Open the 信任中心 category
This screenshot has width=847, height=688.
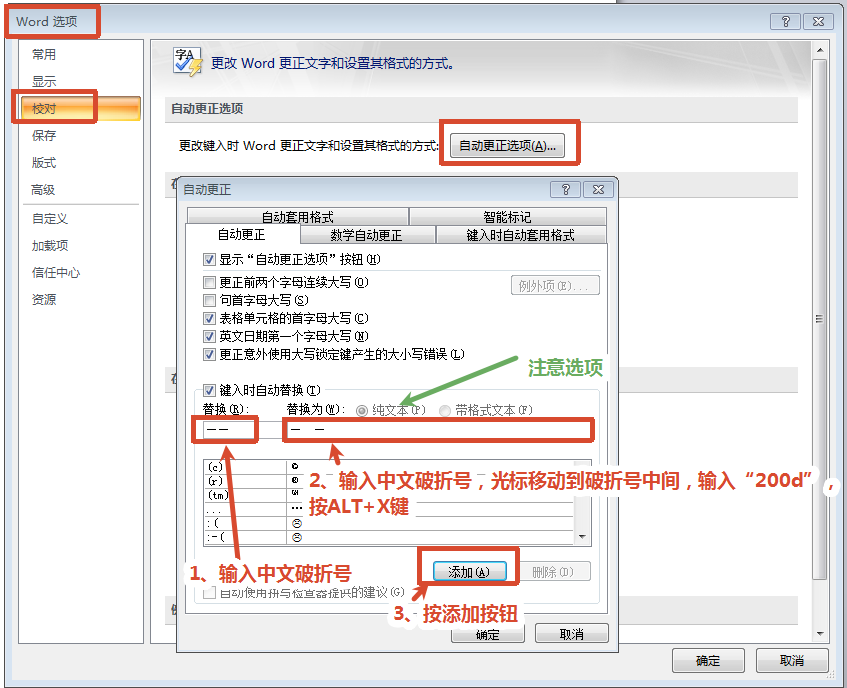click(x=56, y=273)
